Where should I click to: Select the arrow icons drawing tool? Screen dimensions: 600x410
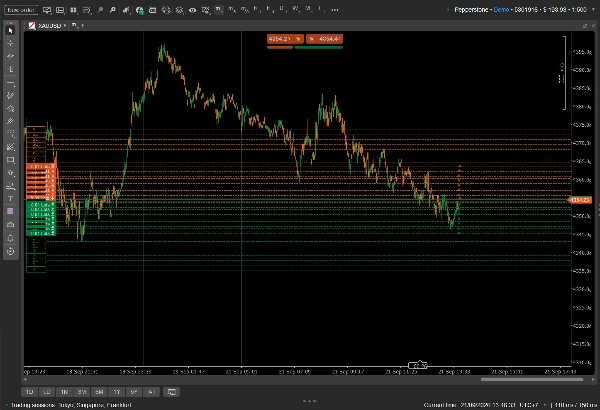point(11,173)
